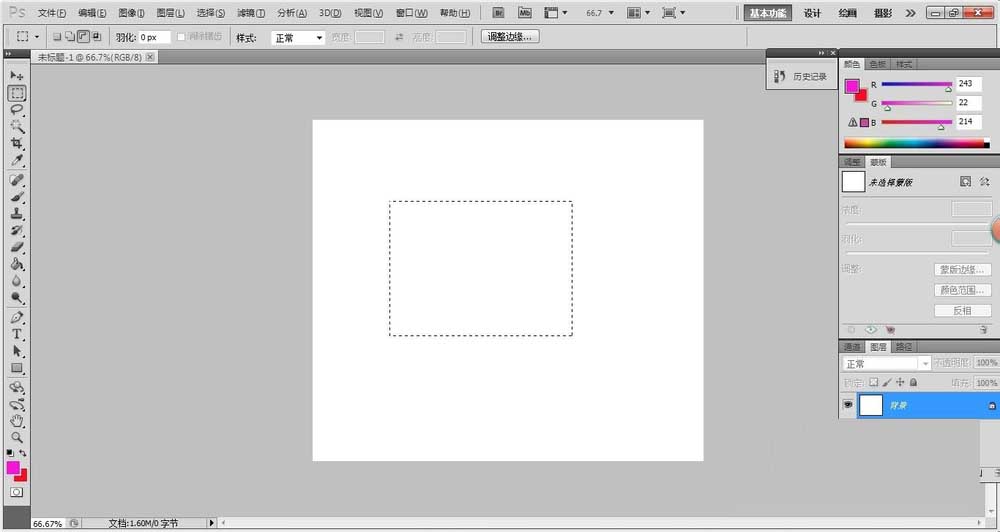This screenshot has width=1000, height=532.
Task: Reset default colors icon in toolbox
Action: tap(10, 453)
